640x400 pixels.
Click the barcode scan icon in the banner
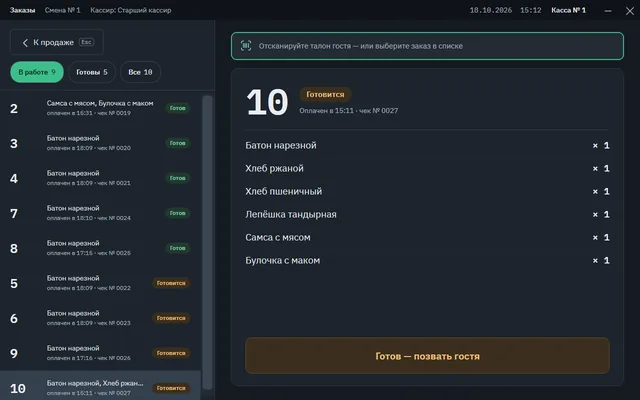[x=246, y=46]
